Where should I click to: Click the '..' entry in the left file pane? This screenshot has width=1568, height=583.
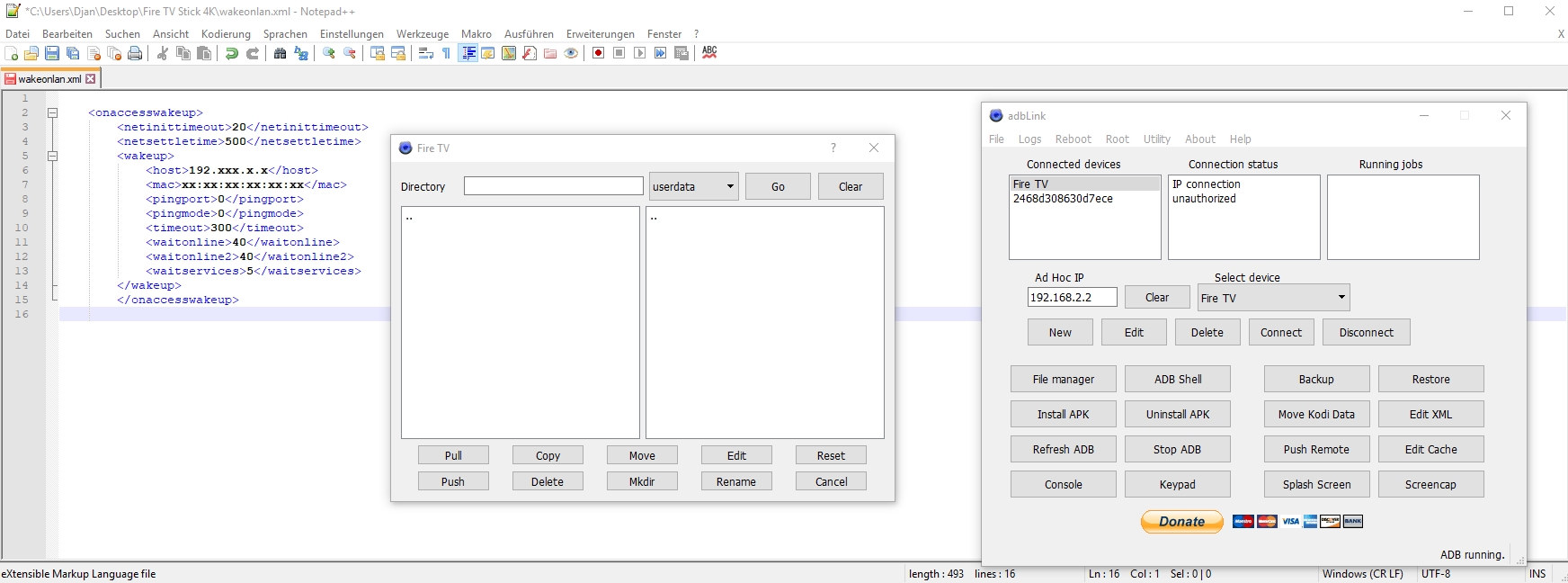point(409,218)
